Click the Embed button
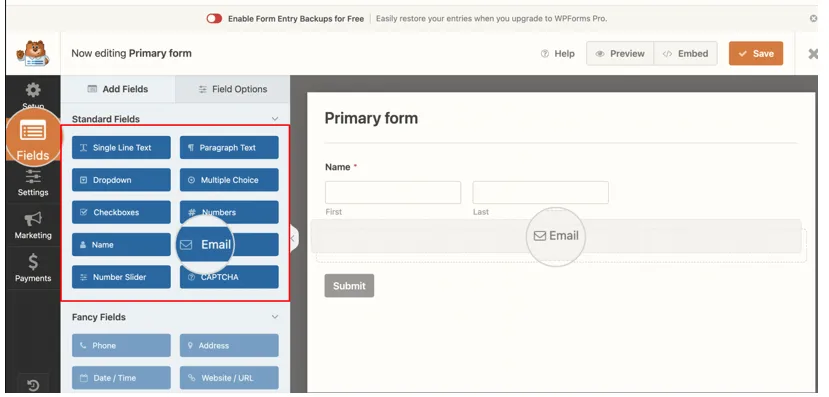 (x=685, y=53)
